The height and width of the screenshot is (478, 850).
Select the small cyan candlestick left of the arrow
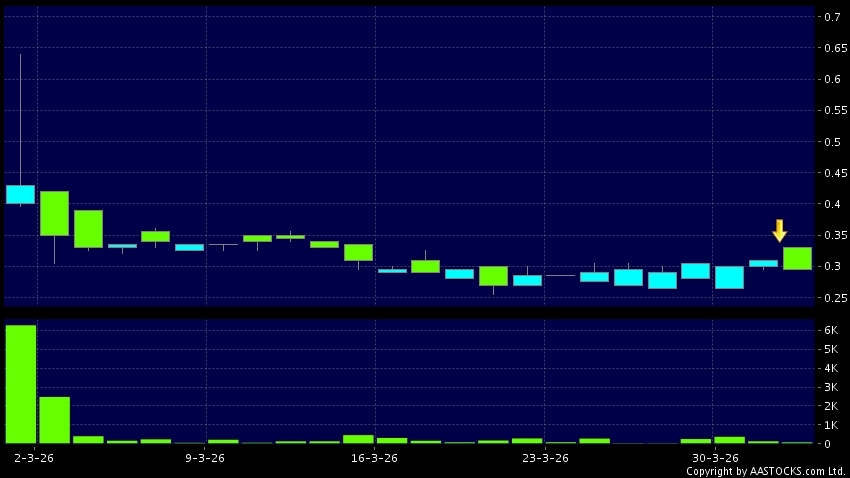tap(763, 264)
